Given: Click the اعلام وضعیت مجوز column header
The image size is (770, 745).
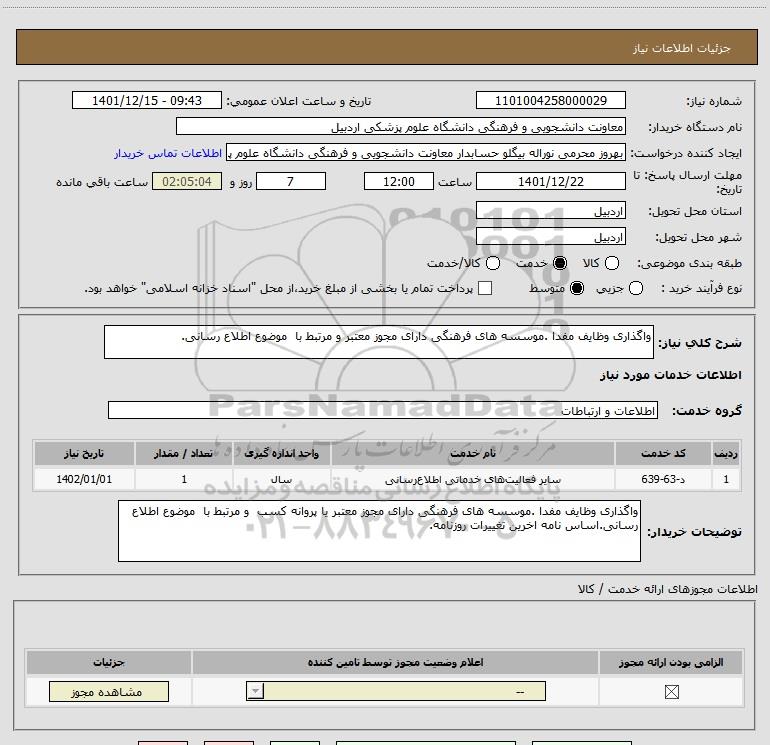Looking at the screenshot, I should (x=395, y=662).
